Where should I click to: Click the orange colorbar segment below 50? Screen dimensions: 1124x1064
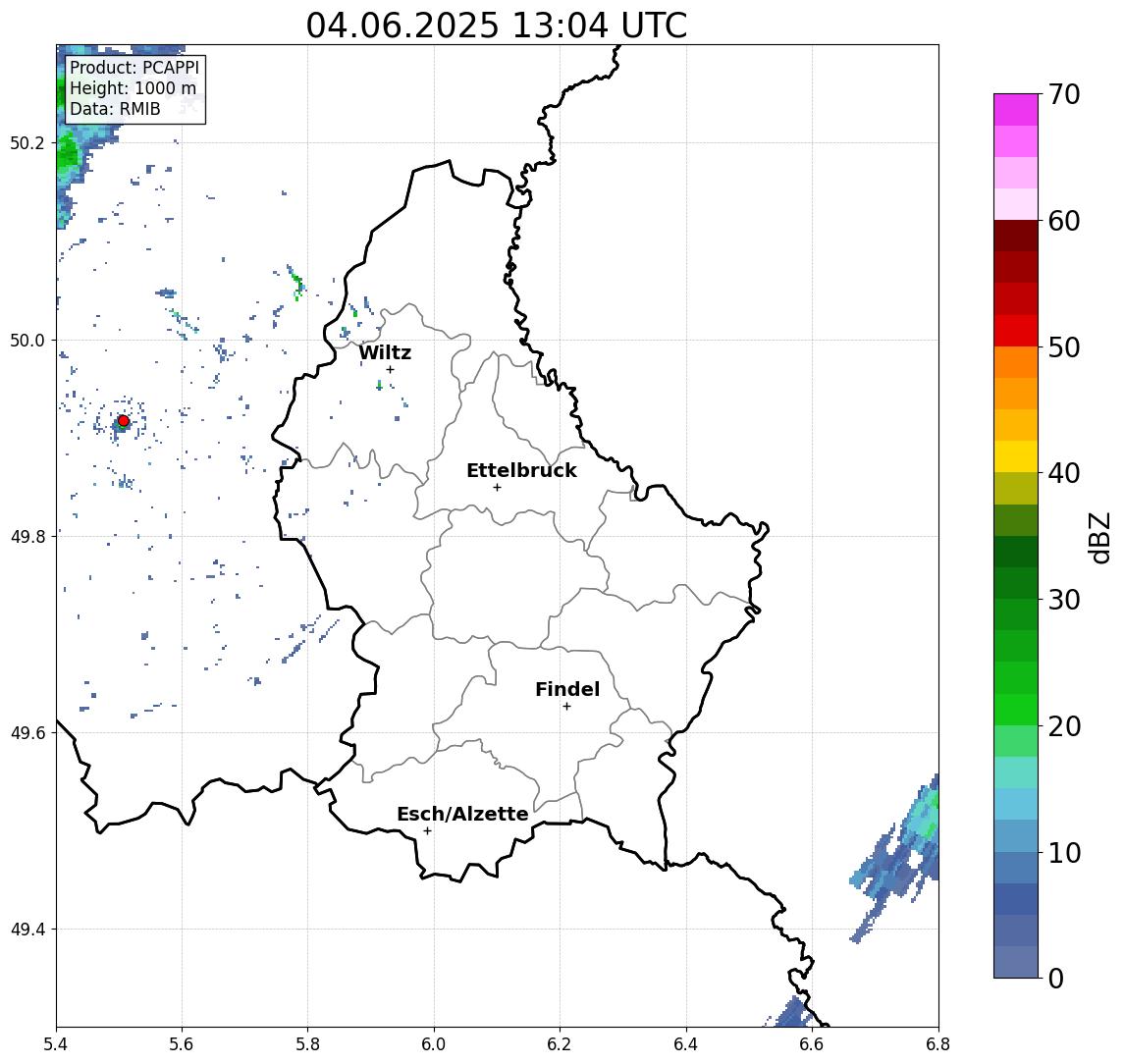point(1016,363)
